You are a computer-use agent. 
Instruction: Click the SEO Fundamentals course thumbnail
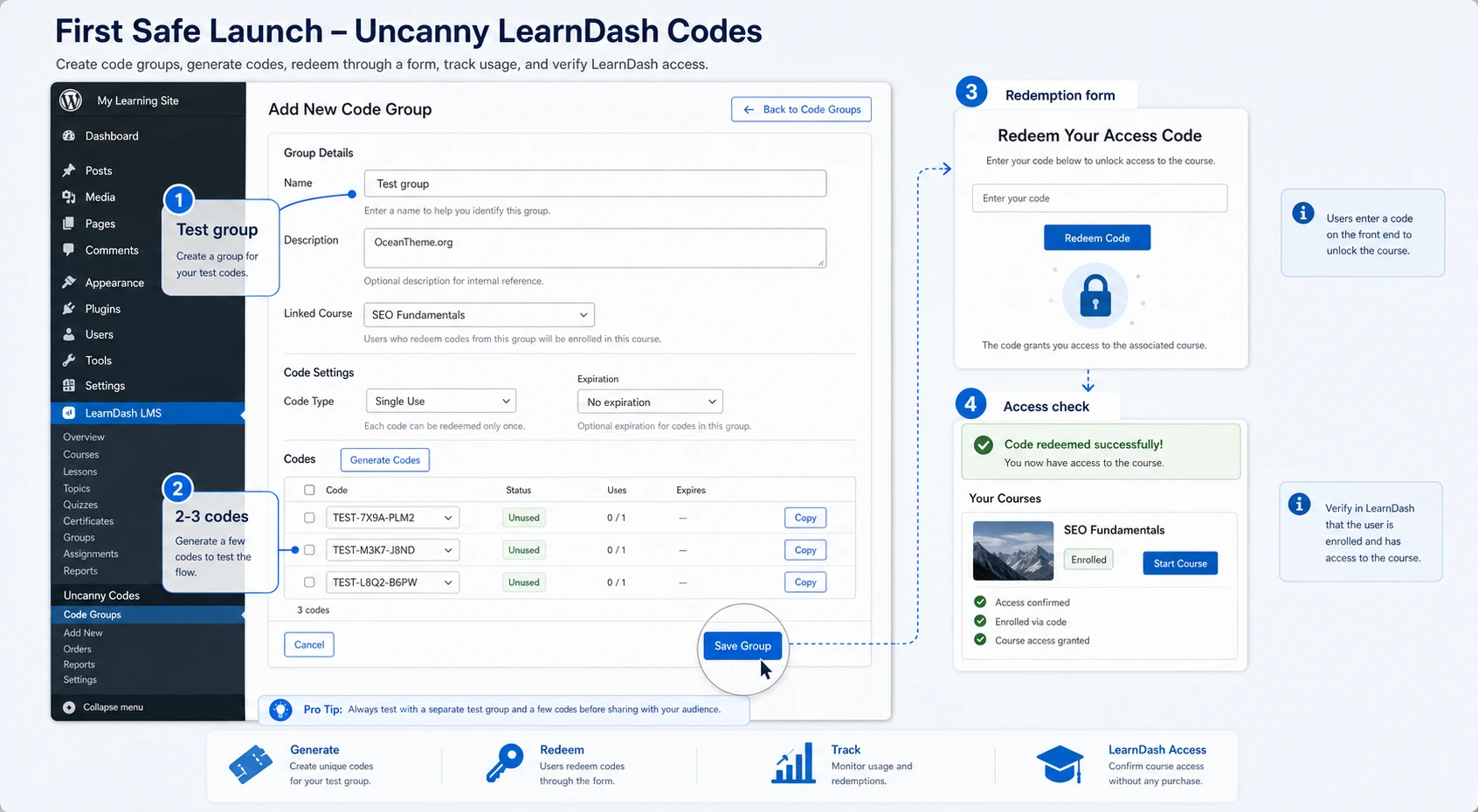click(1013, 551)
